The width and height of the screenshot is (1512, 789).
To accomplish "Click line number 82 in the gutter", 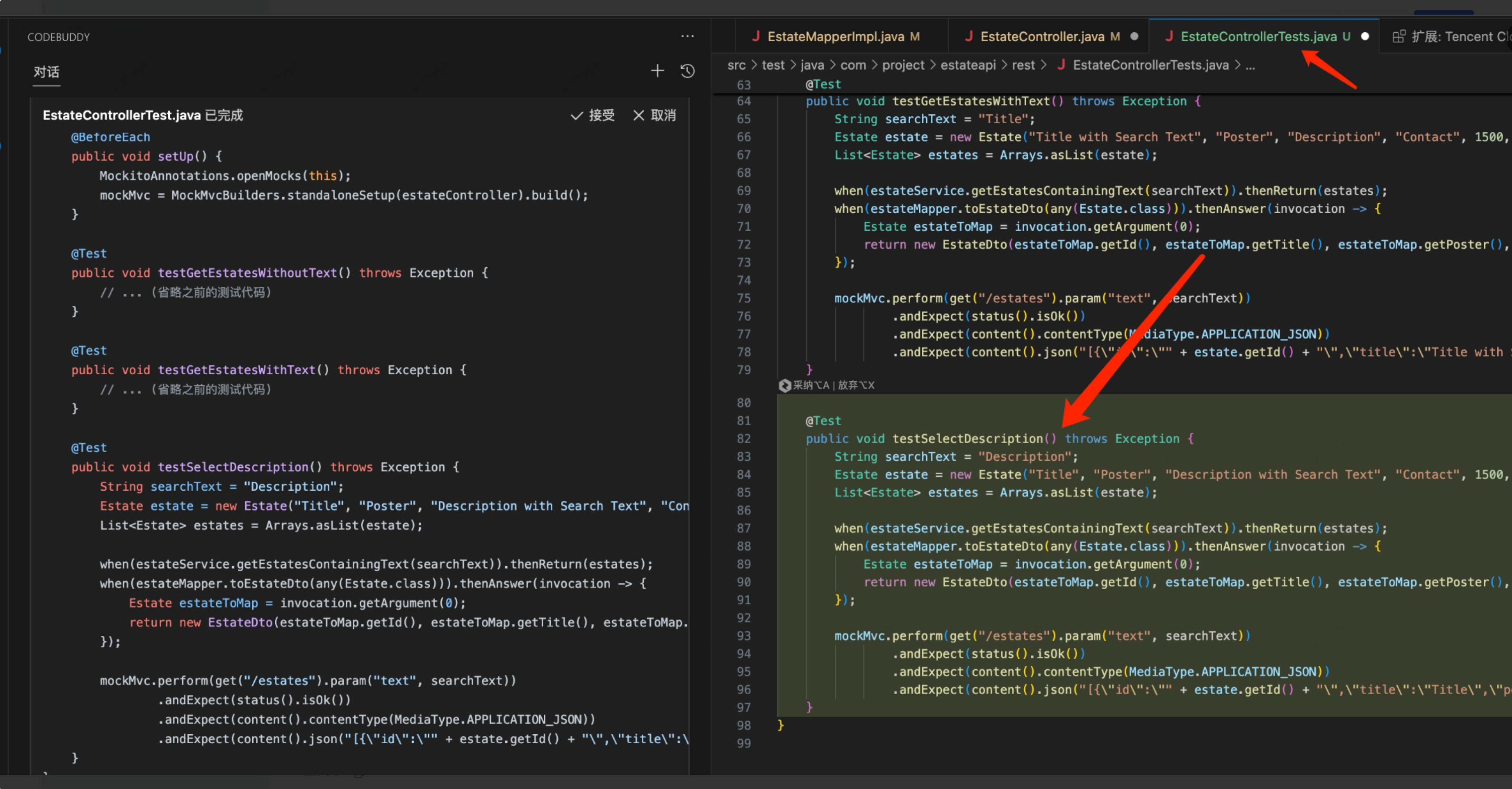I will coord(744,438).
